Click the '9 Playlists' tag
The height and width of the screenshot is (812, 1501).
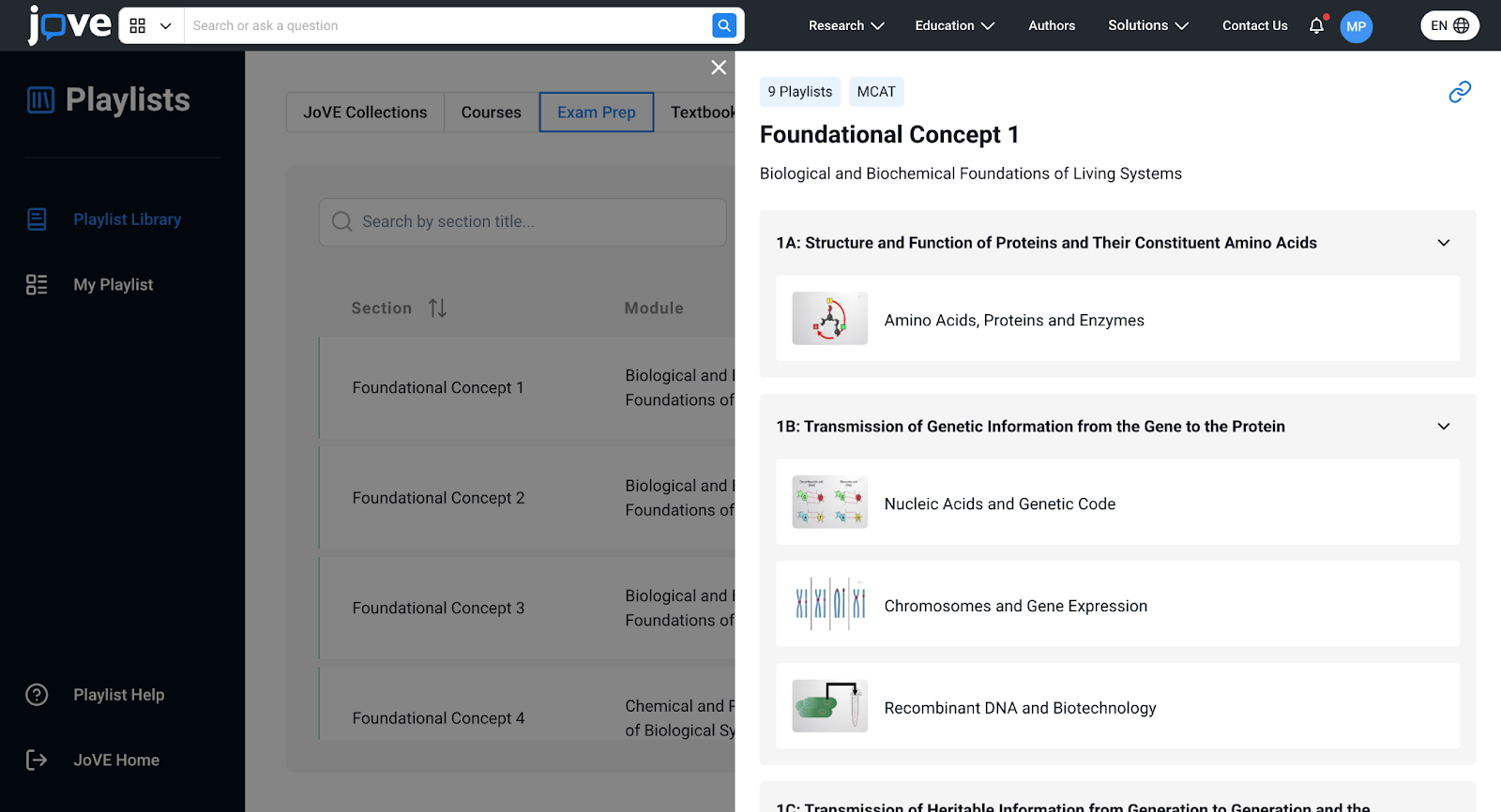800,92
